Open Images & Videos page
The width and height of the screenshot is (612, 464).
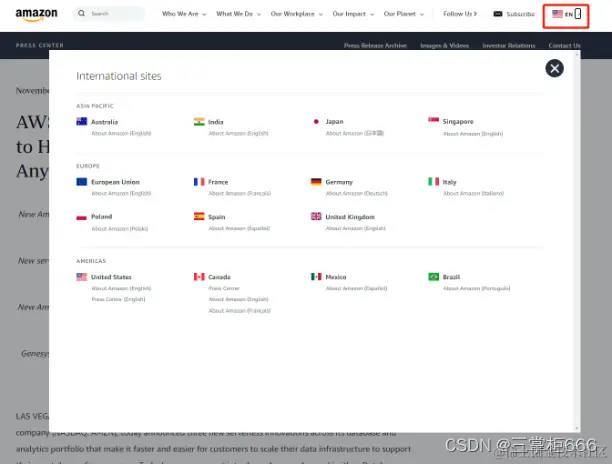coord(444,46)
